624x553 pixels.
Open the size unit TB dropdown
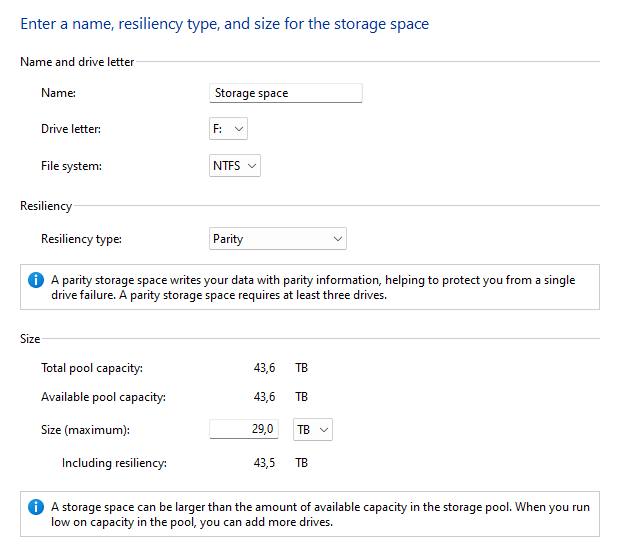coord(313,430)
